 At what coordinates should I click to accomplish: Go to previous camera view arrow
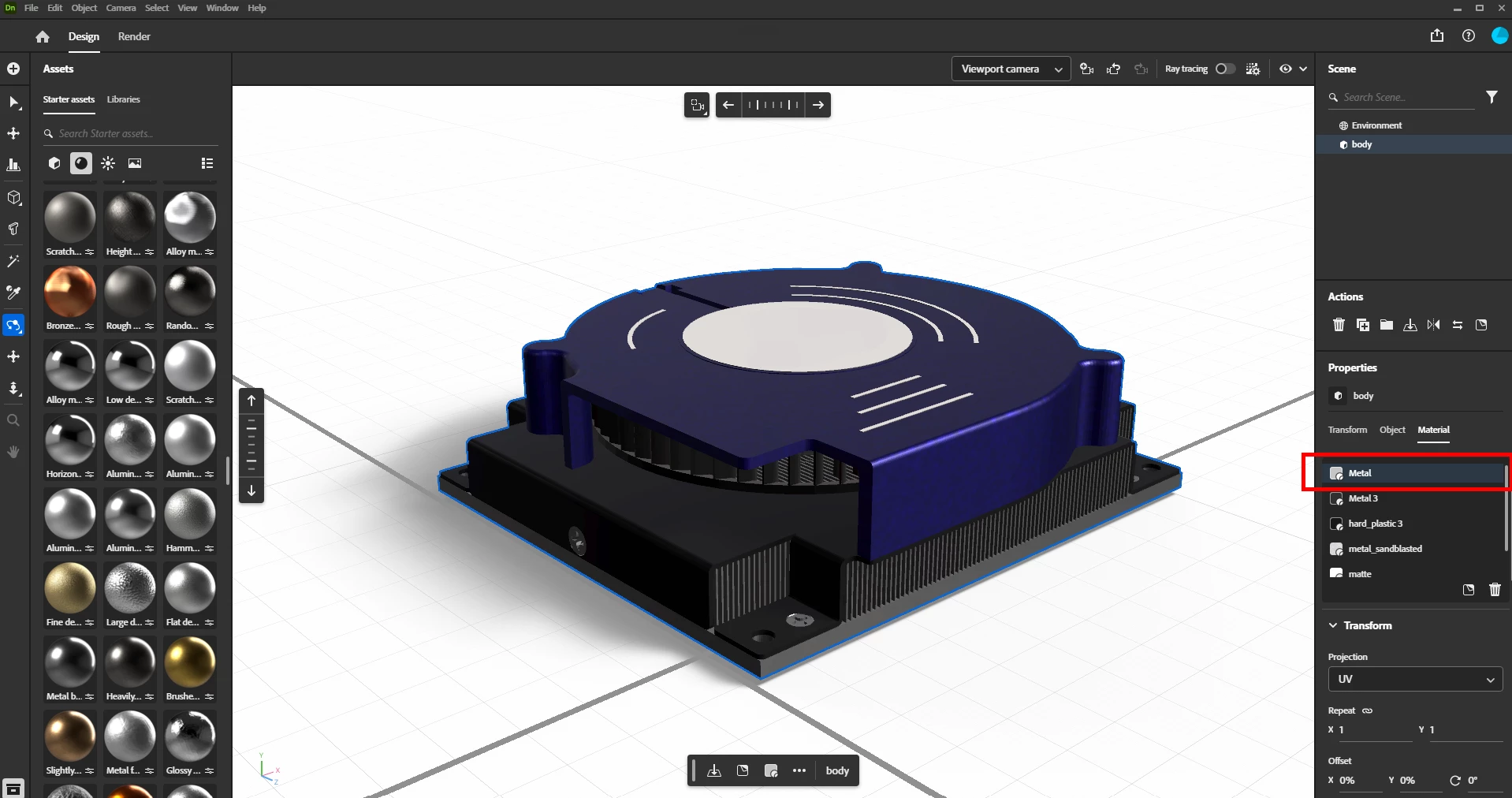(728, 105)
